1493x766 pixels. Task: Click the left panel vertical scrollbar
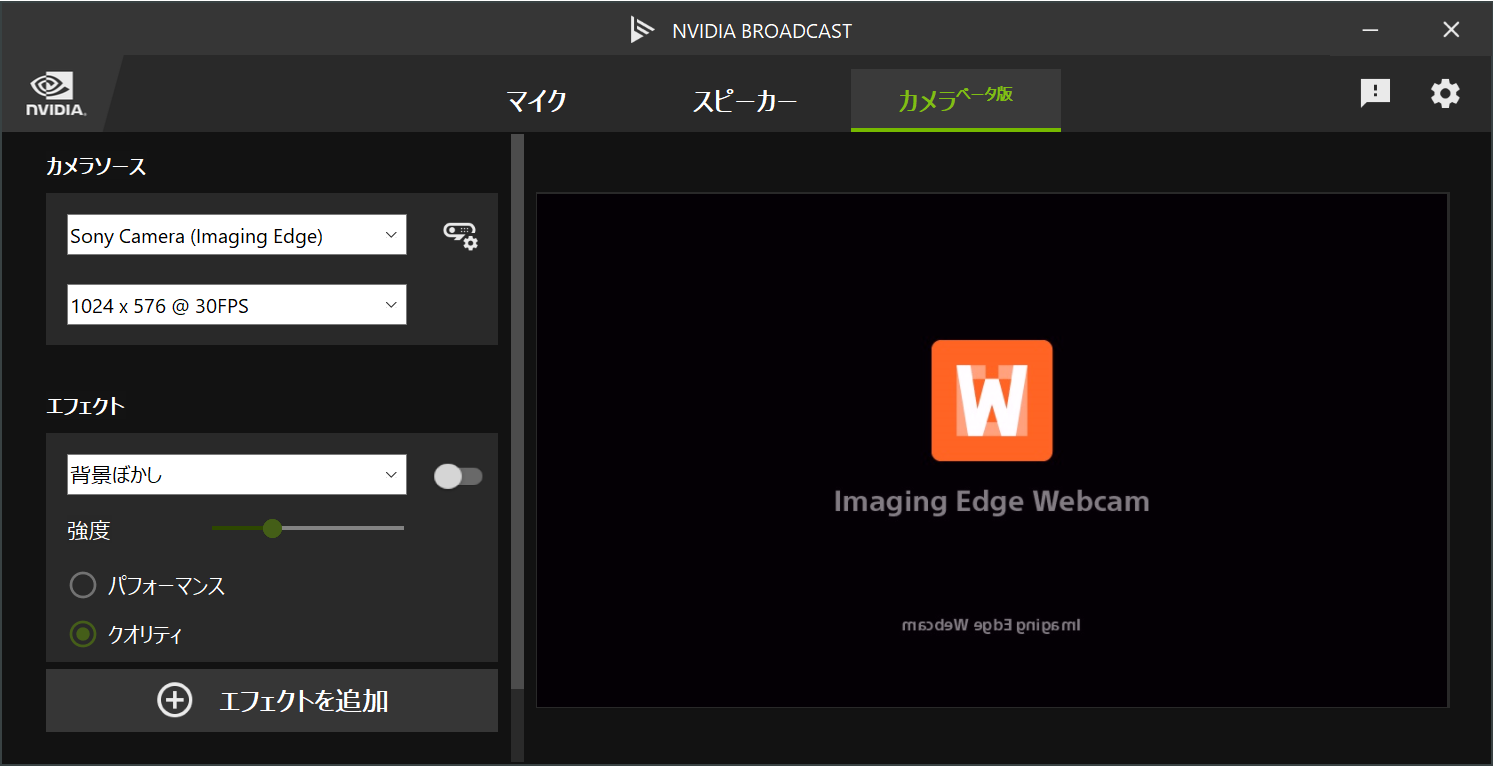[x=517, y=410]
